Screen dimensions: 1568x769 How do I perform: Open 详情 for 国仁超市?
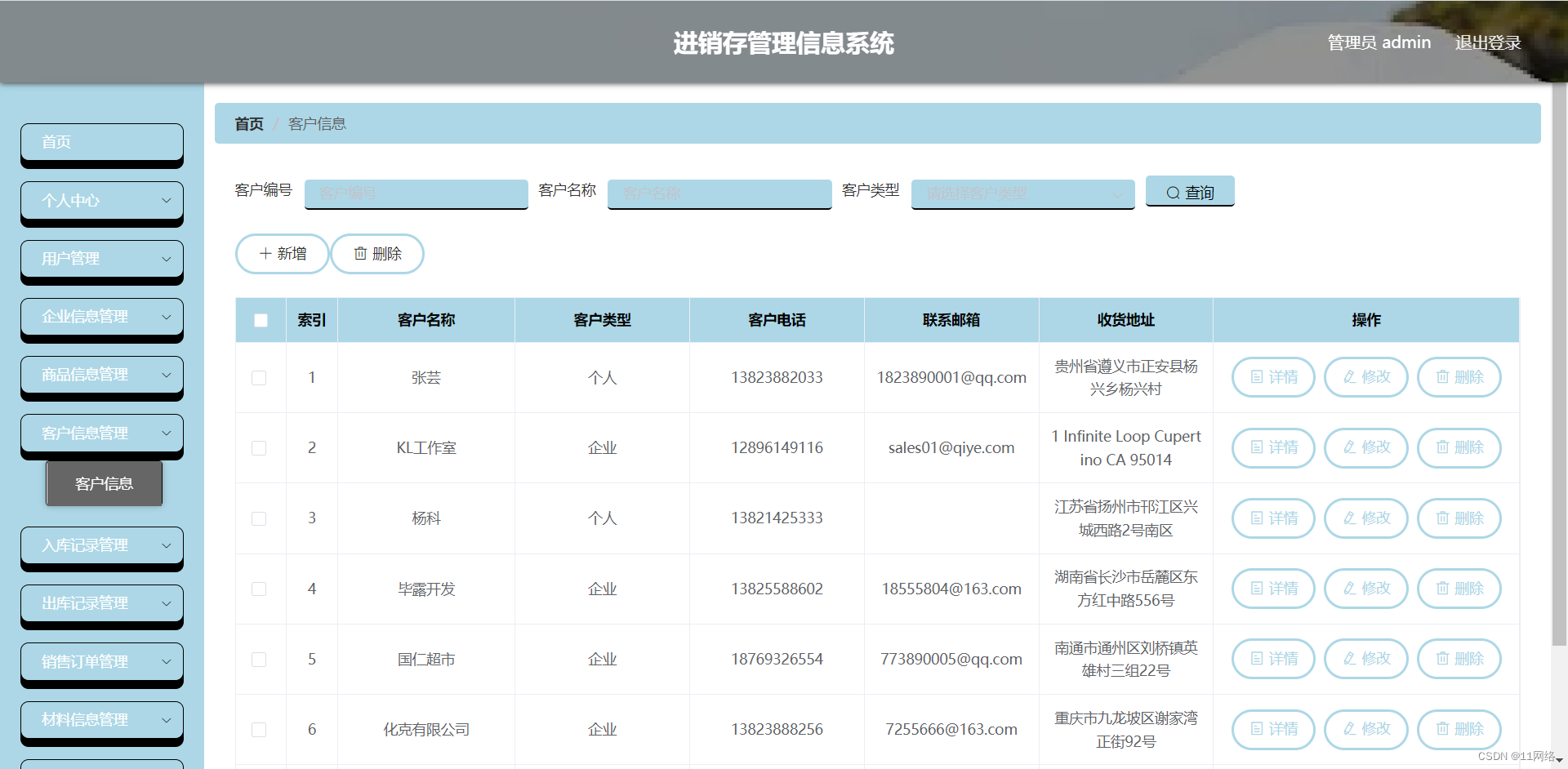tap(1273, 659)
